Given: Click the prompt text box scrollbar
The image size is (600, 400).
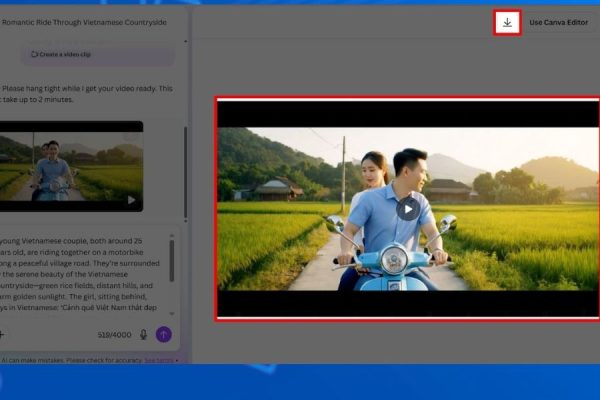Looking at the screenshot, I should point(172,262).
